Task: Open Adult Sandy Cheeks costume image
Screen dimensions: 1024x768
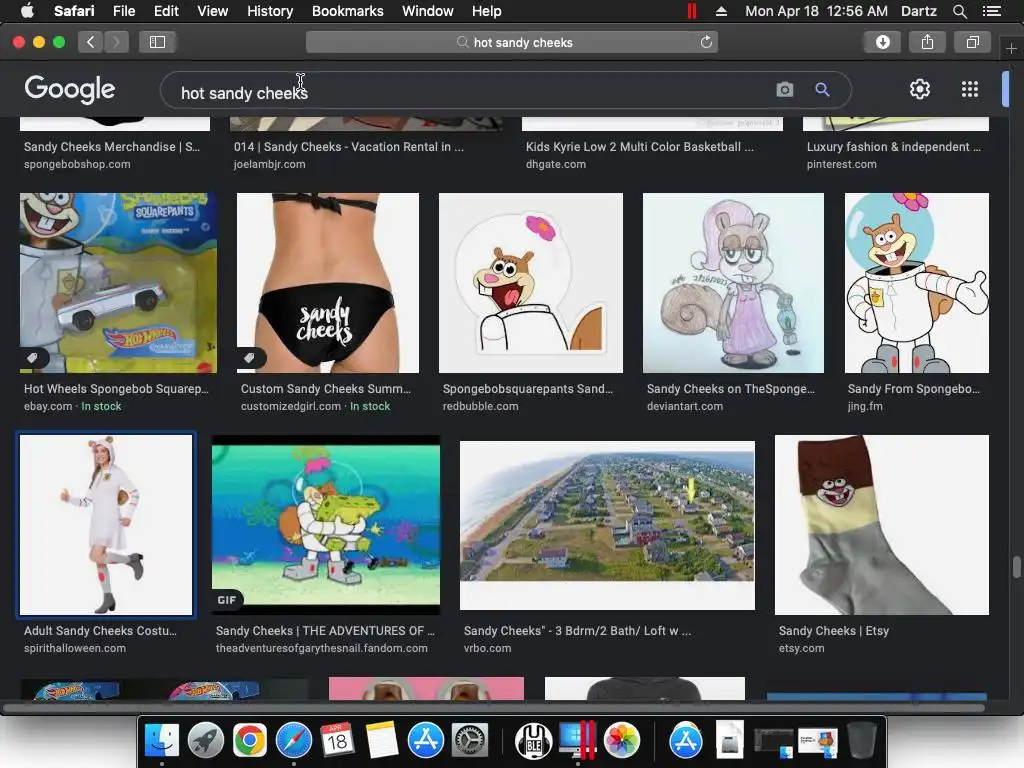Action: 106,525
